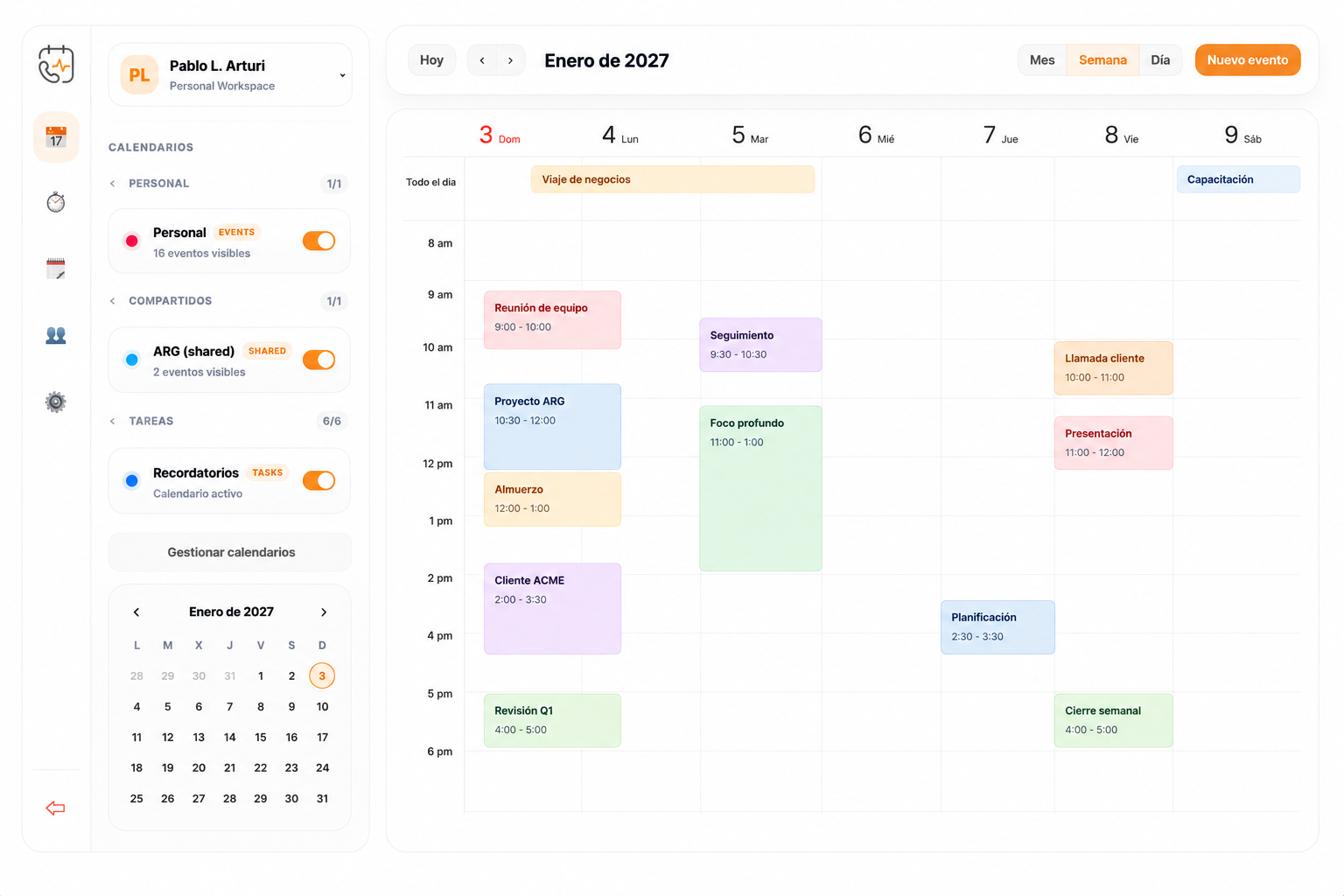This screenshot has width=1344, height=896.
Task: Collapse the COMPARTIDOS calendars section
Action: tap(113, 301)
